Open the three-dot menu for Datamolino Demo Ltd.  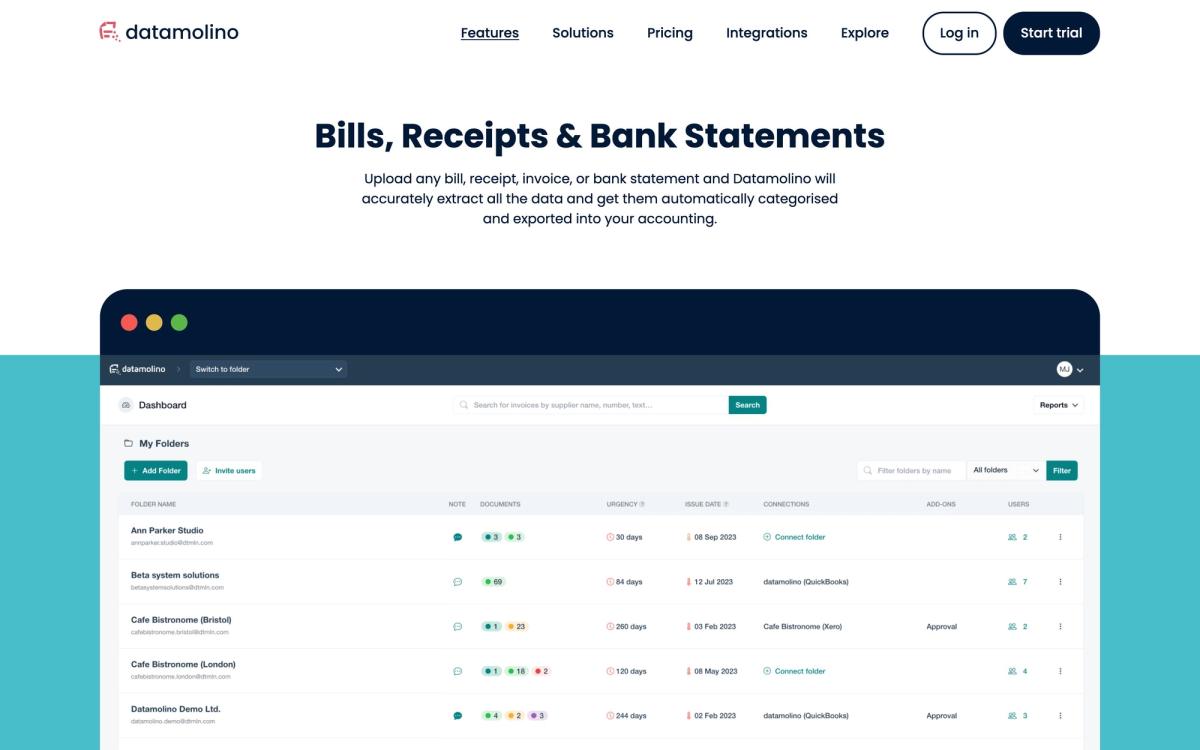pyautogui.click(x=1060, y=716)
